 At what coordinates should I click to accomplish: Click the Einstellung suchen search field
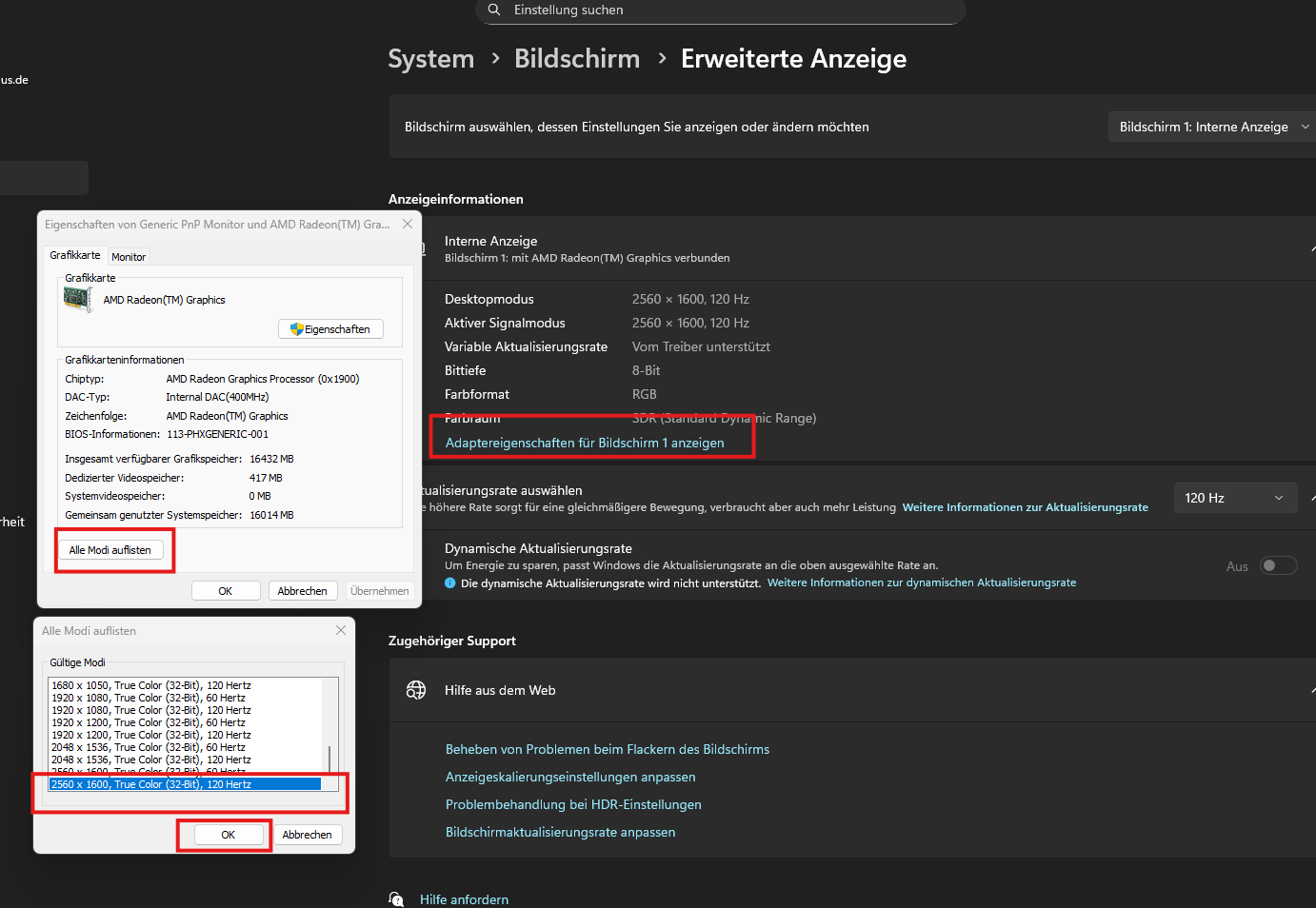point(721,10)
